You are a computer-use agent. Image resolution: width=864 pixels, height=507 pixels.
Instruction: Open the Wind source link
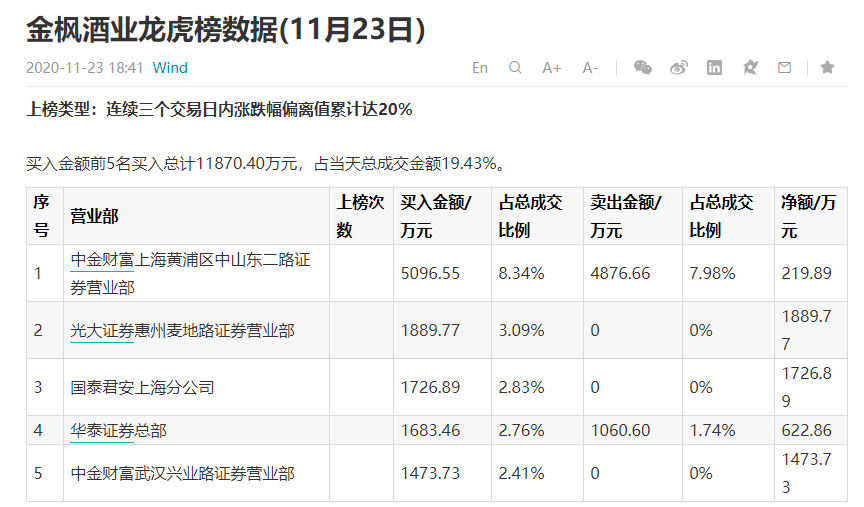point(170,68)
